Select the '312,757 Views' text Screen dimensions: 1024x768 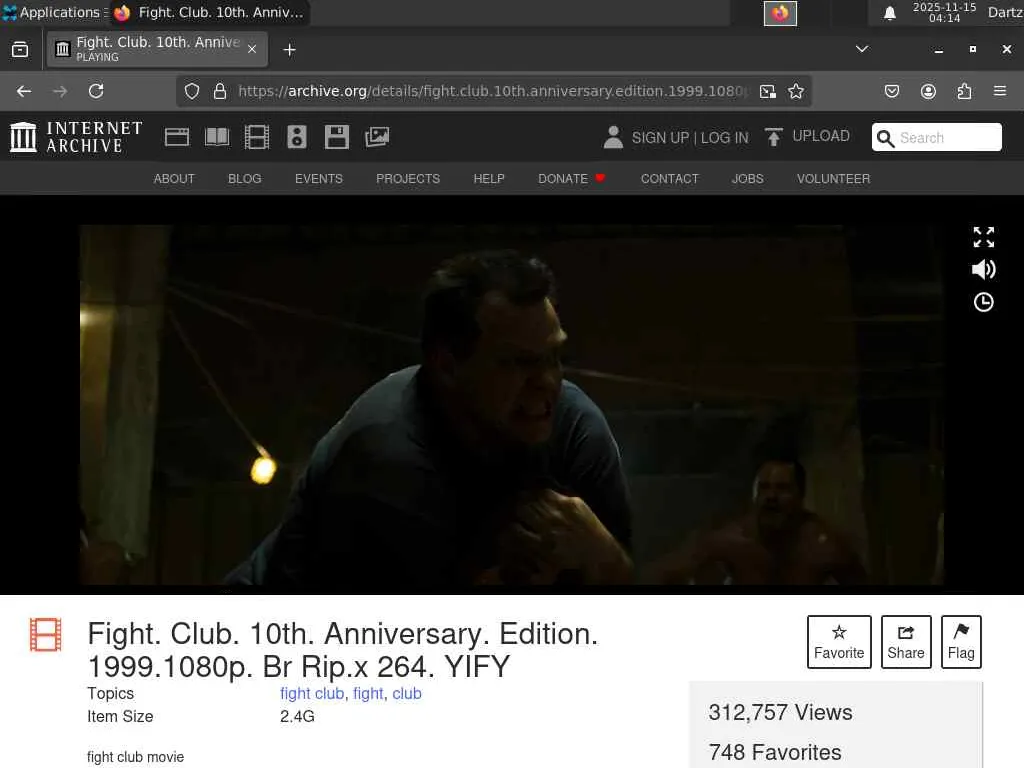(x=780, y=712)
